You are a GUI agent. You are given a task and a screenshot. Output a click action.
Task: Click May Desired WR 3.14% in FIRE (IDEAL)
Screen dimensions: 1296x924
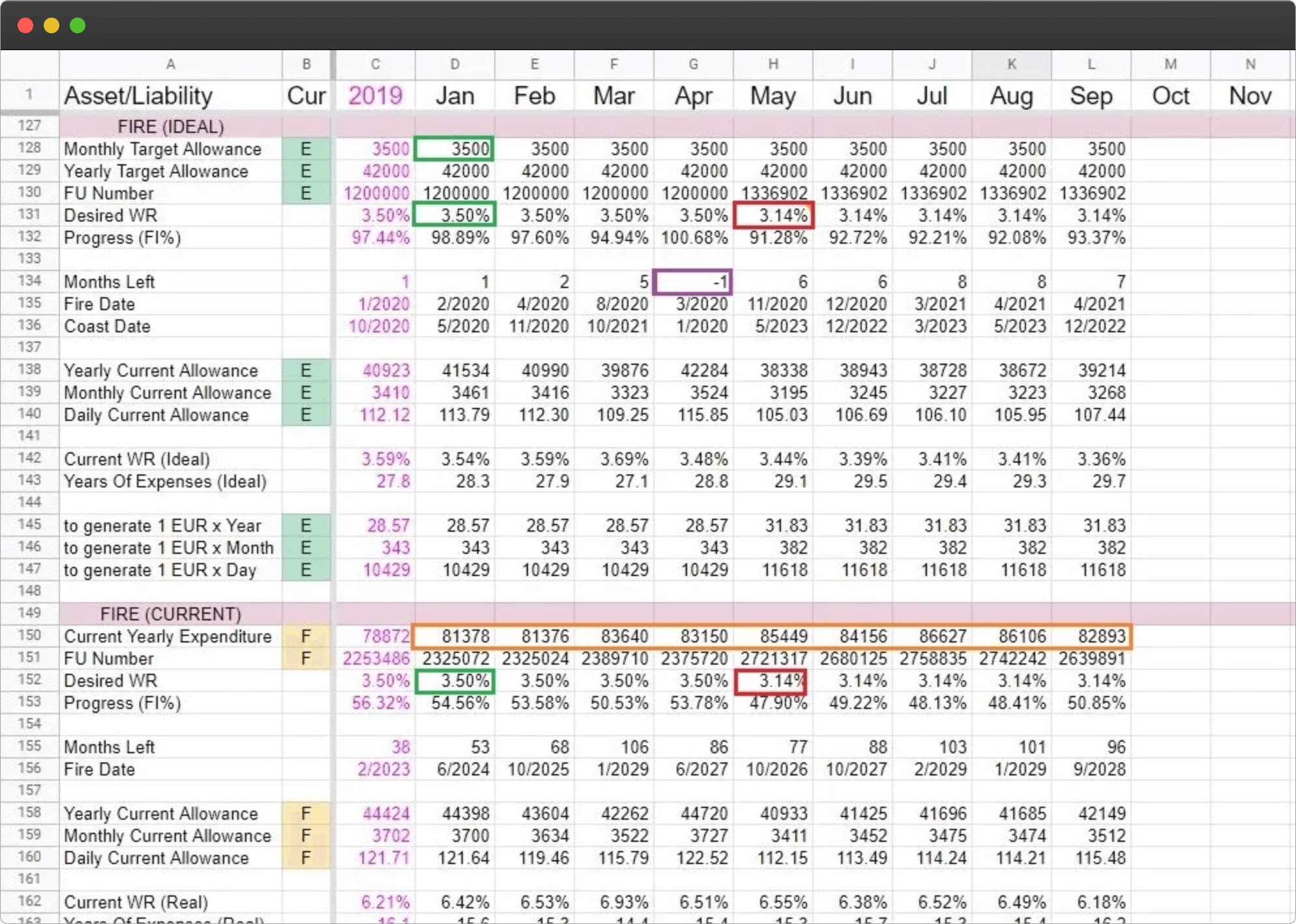[x=773, y=215]
